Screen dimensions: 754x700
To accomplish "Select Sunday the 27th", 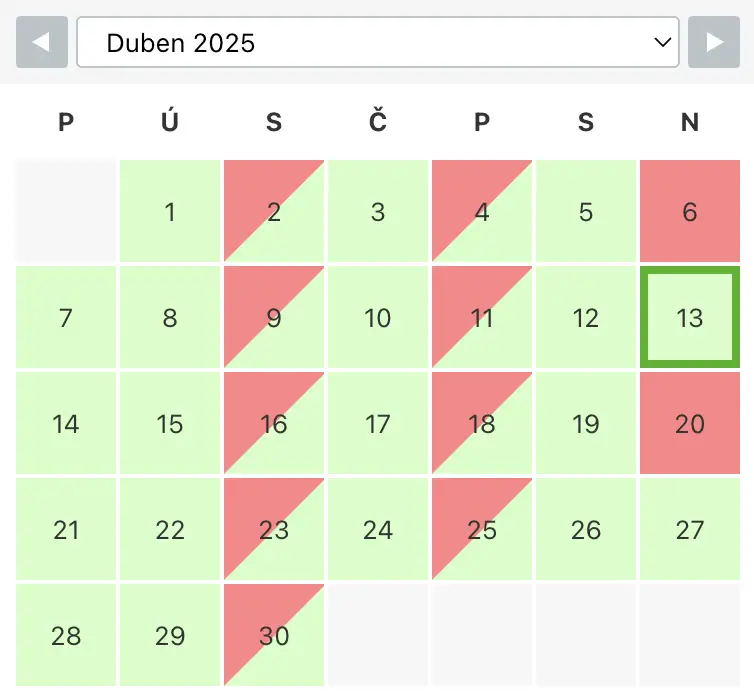I will click(x=690, y=530).
